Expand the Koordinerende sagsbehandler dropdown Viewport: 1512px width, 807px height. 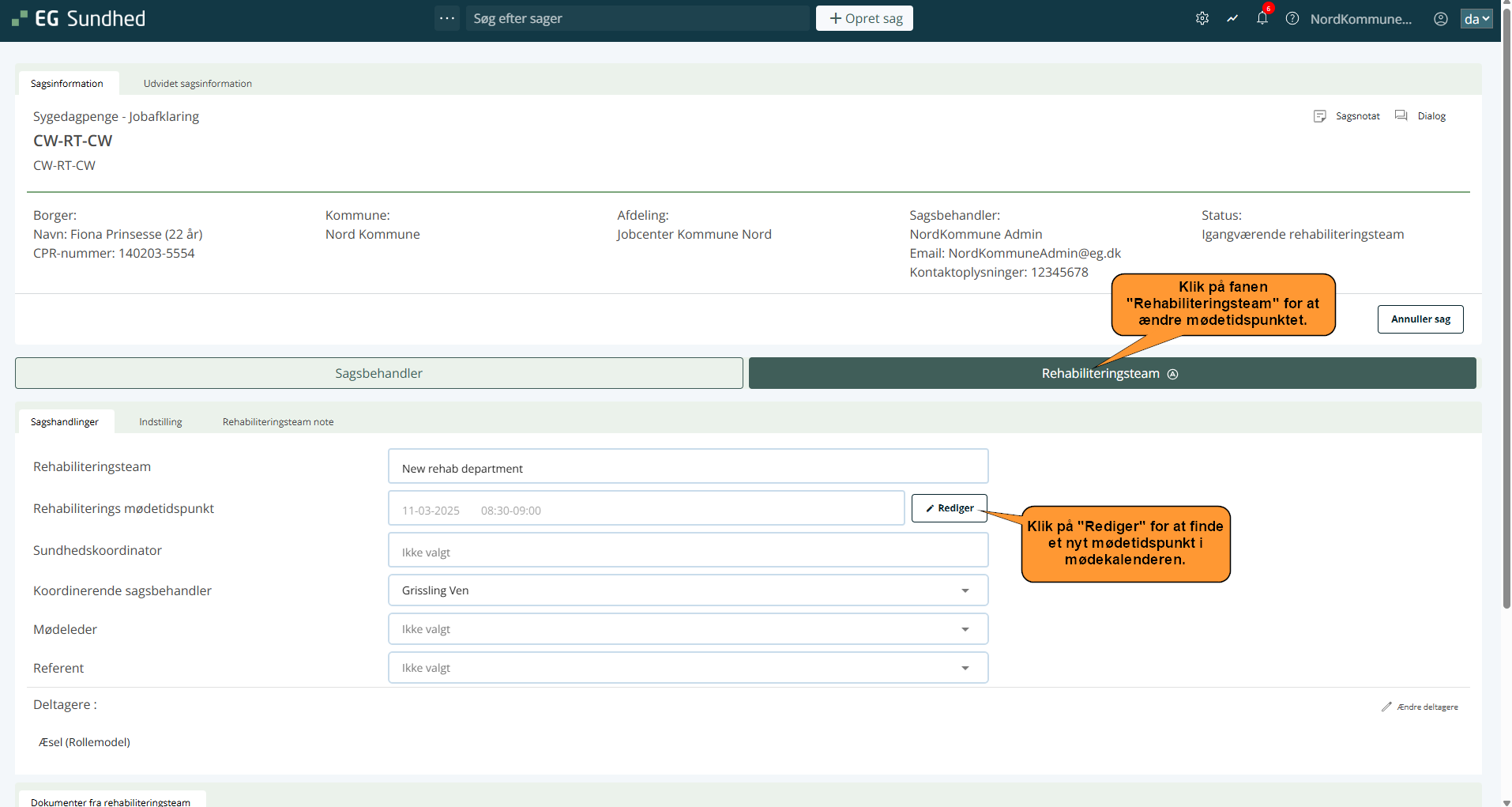click(x=965, y=590)
